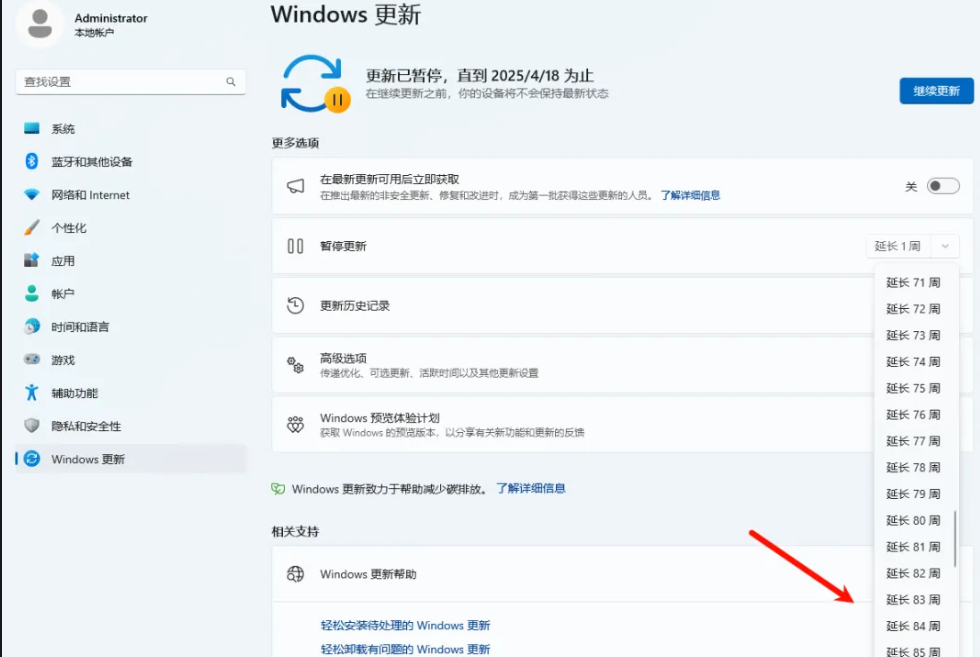Choose 延长 80 周 option
The height and width of the screenshot is (657, 980).
tap(913, 521)
